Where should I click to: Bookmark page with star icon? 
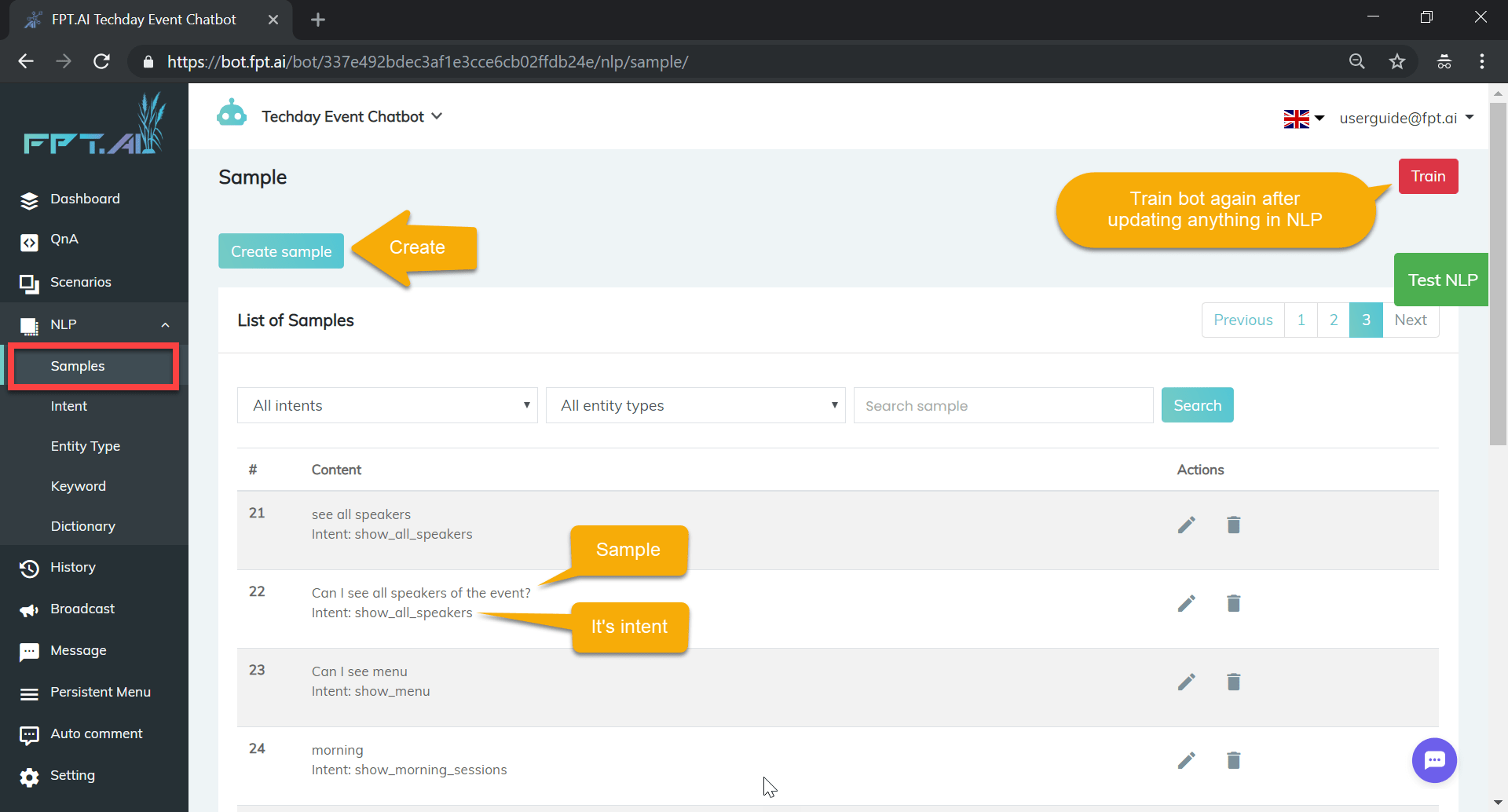pos(1396,61)
